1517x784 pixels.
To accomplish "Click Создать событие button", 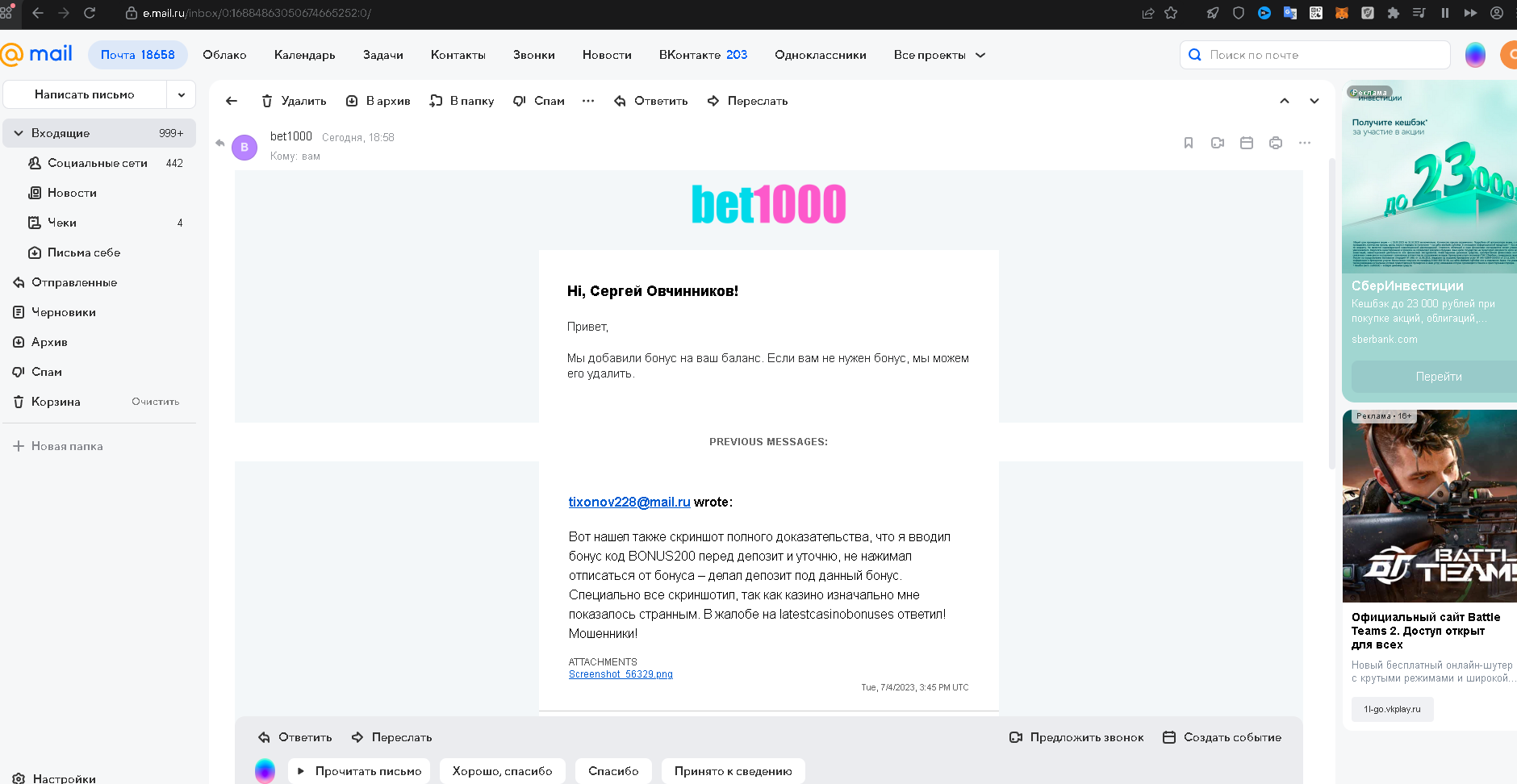I will (1222, 737).
